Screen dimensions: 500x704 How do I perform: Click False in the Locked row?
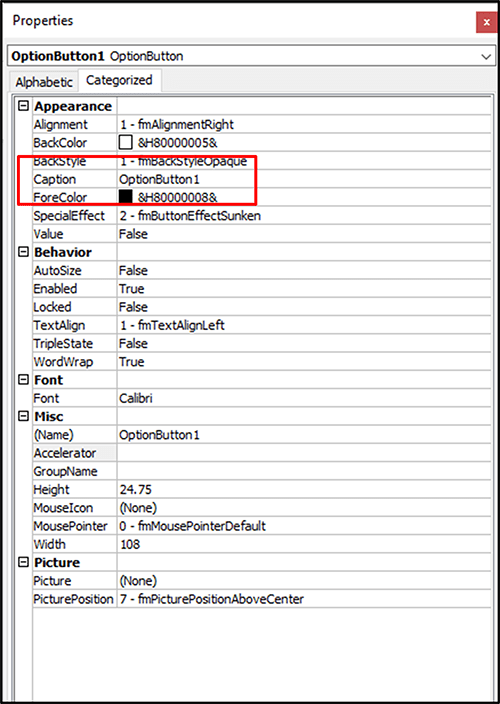(x=133, y=307)
